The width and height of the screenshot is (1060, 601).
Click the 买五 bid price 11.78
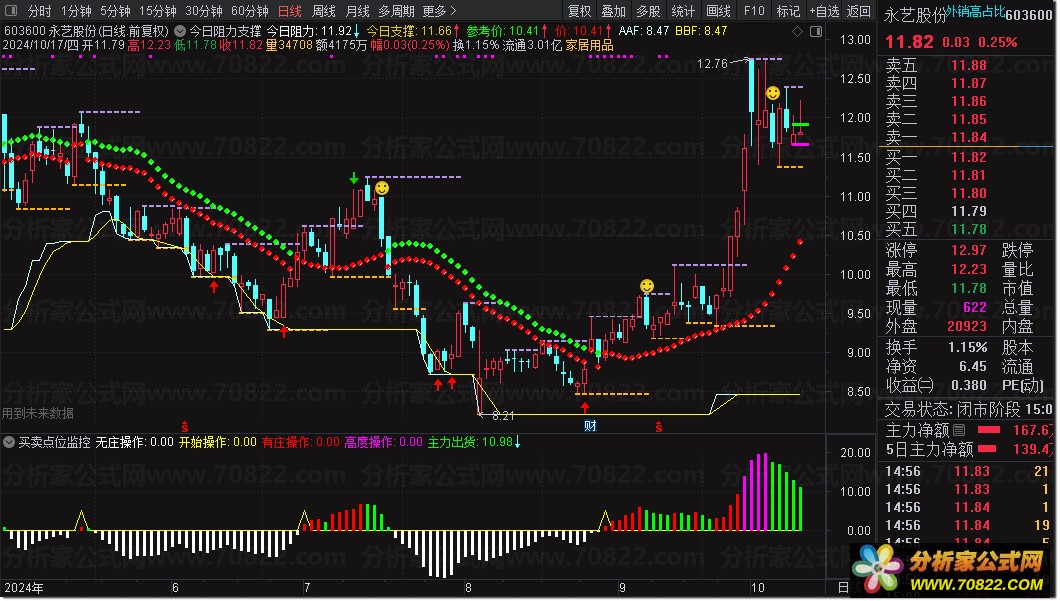tap(969, 229)
